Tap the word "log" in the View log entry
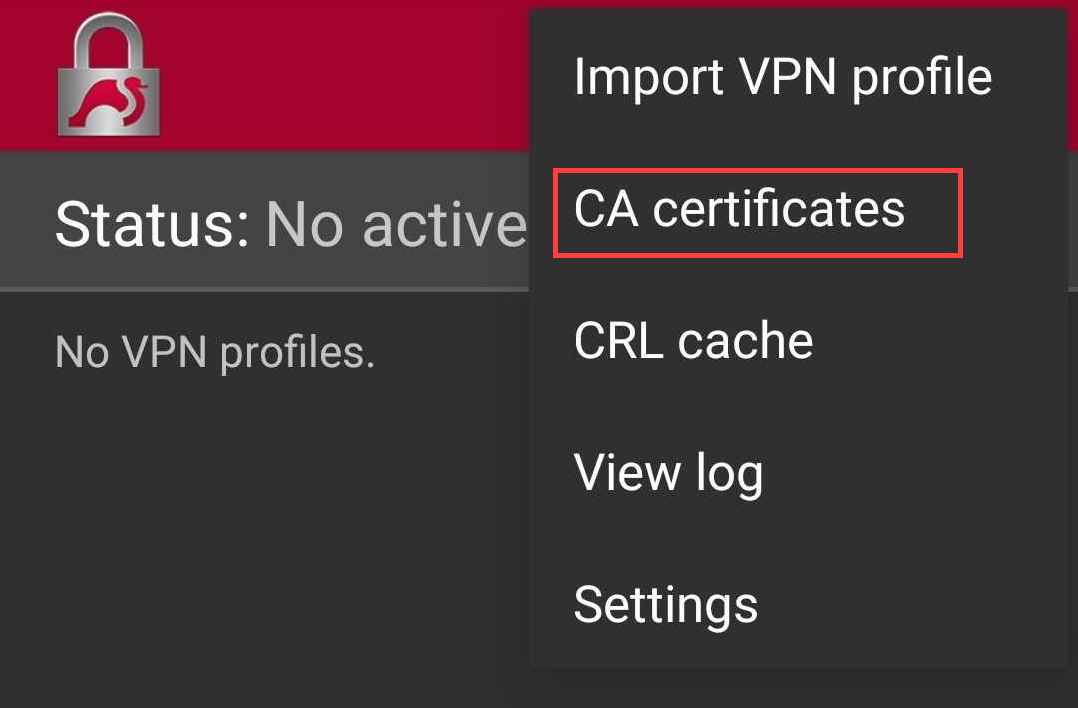1078x708 pixels. click(x=732, y=474)
